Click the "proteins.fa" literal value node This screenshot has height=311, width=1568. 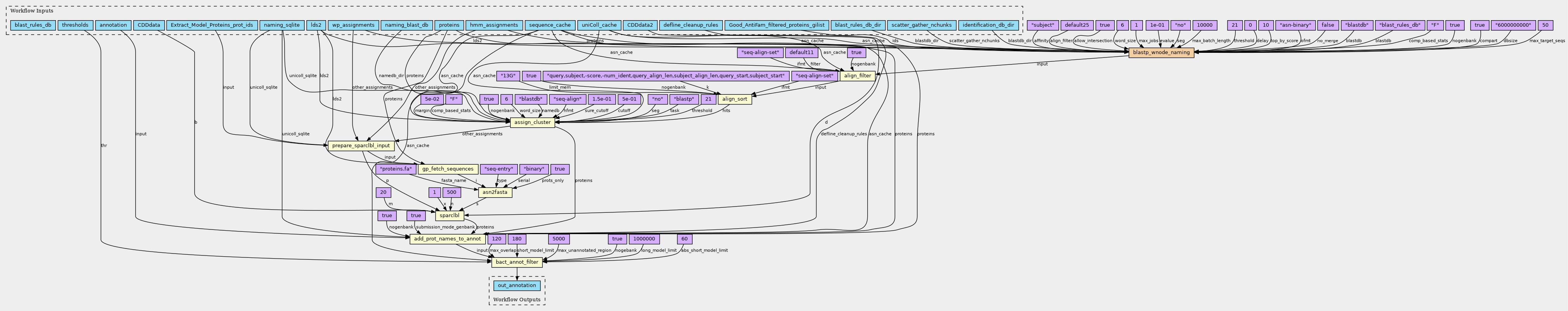pos(396,169)
